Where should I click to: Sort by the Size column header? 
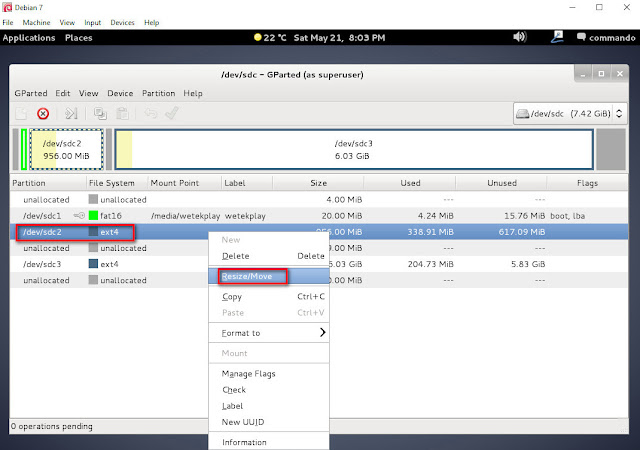(318, 183)
